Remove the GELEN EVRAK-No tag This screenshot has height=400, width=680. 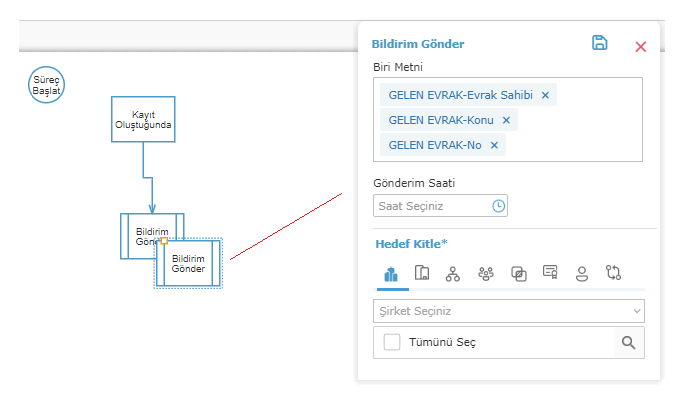coord(494,145)
